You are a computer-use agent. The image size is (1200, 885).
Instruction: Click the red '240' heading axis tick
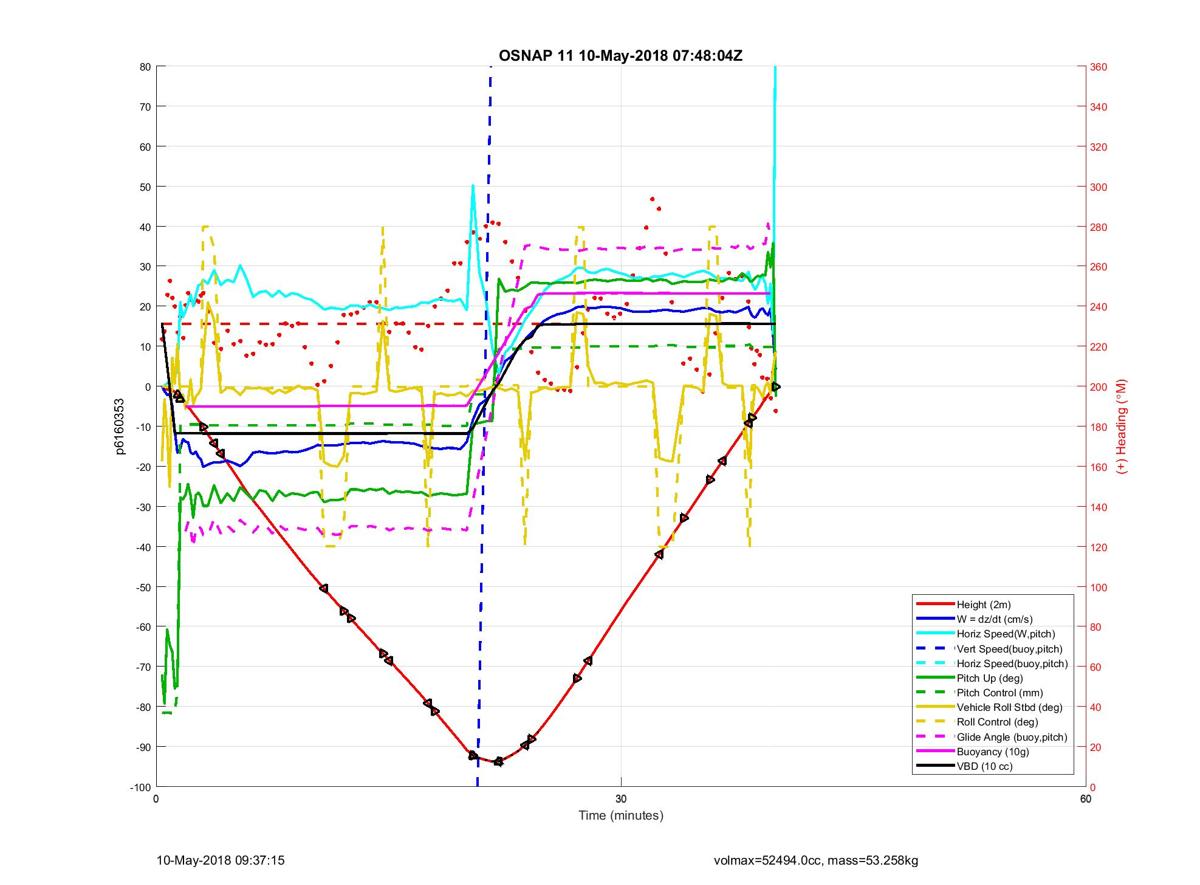[x=1100, y=307]
